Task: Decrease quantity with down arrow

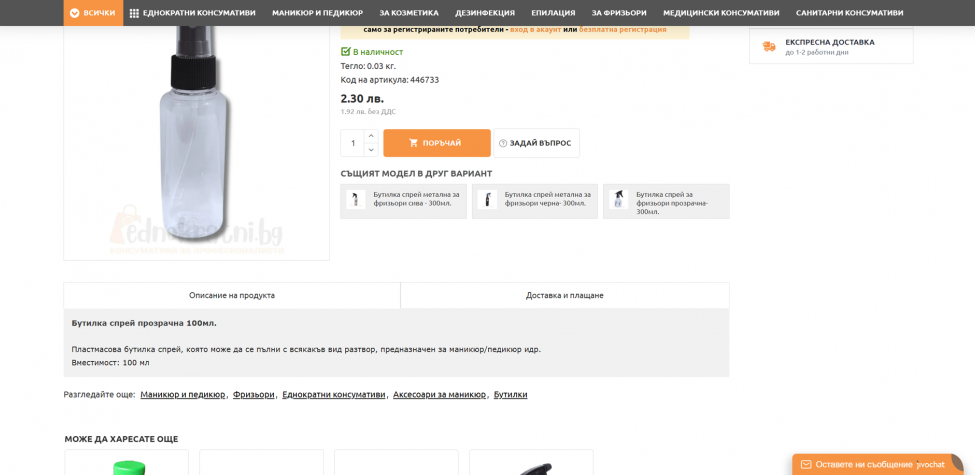Action: (371, 150)
